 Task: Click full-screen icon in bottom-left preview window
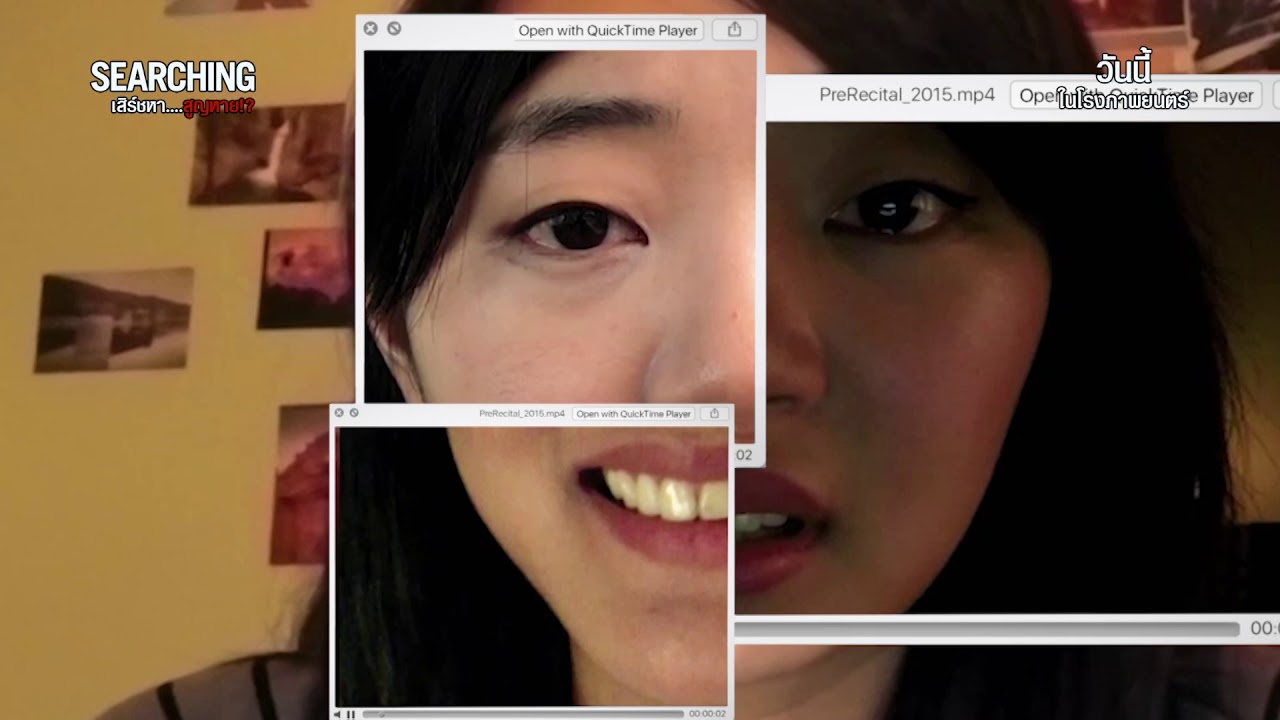354,413
